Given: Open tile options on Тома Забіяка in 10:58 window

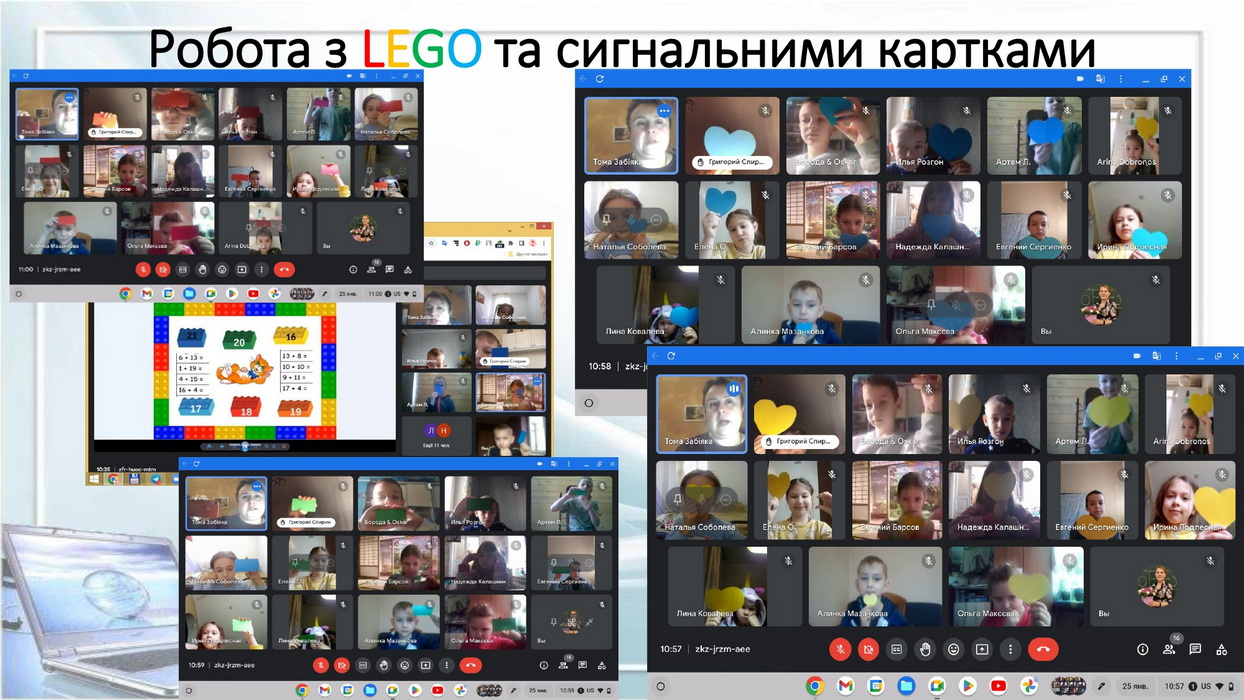Looking at the screenshot, I should (663, 111).
